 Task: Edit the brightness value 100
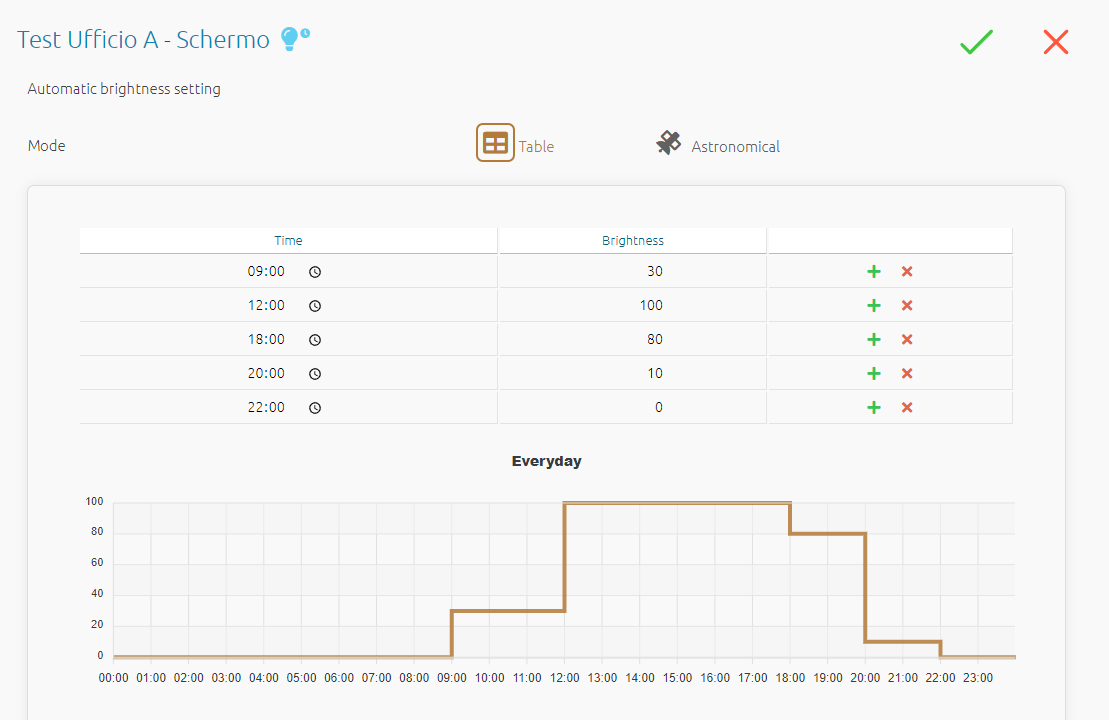click(x=650, y=306)
